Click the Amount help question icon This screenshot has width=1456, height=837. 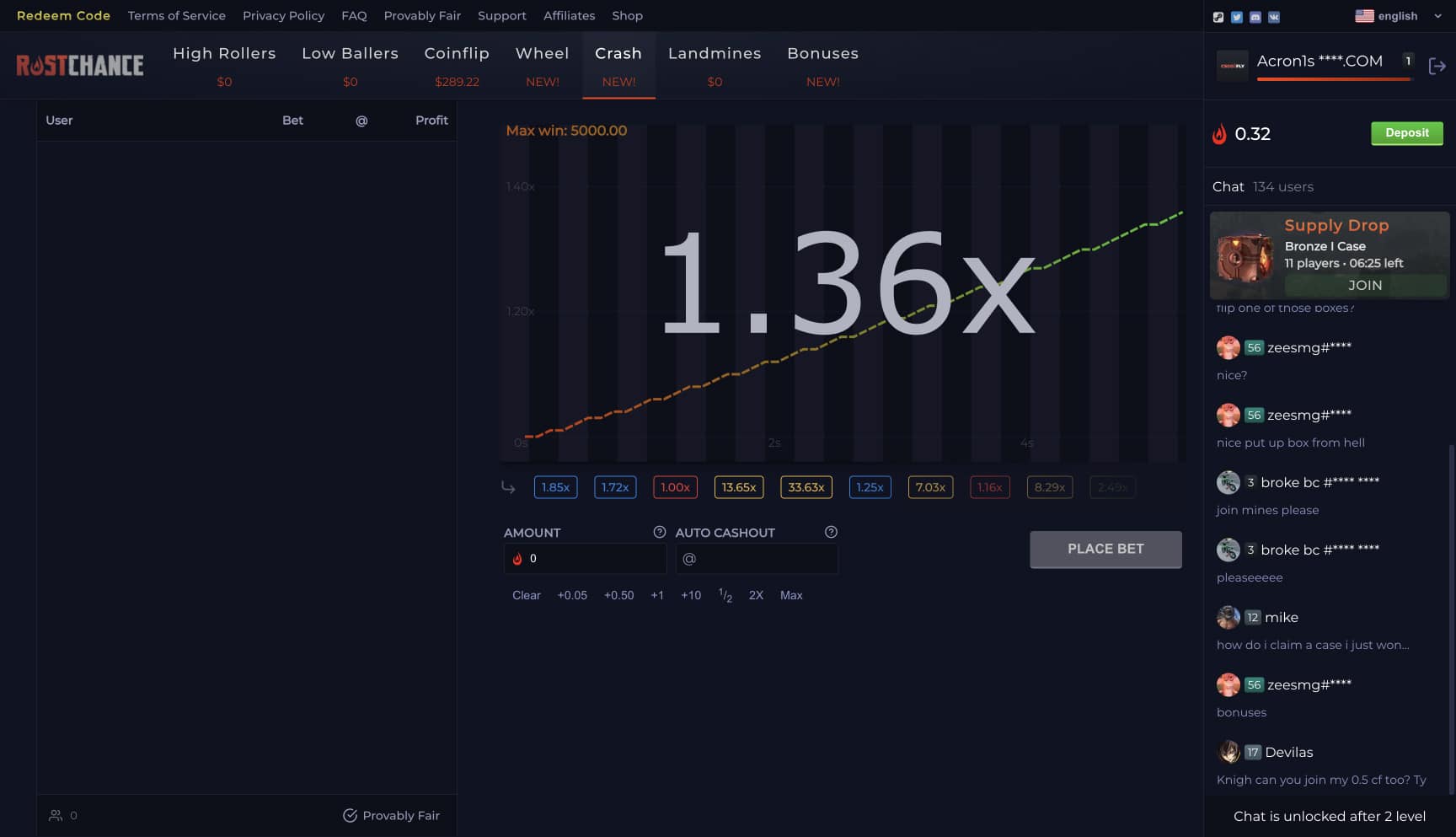(x=659, y=532)
